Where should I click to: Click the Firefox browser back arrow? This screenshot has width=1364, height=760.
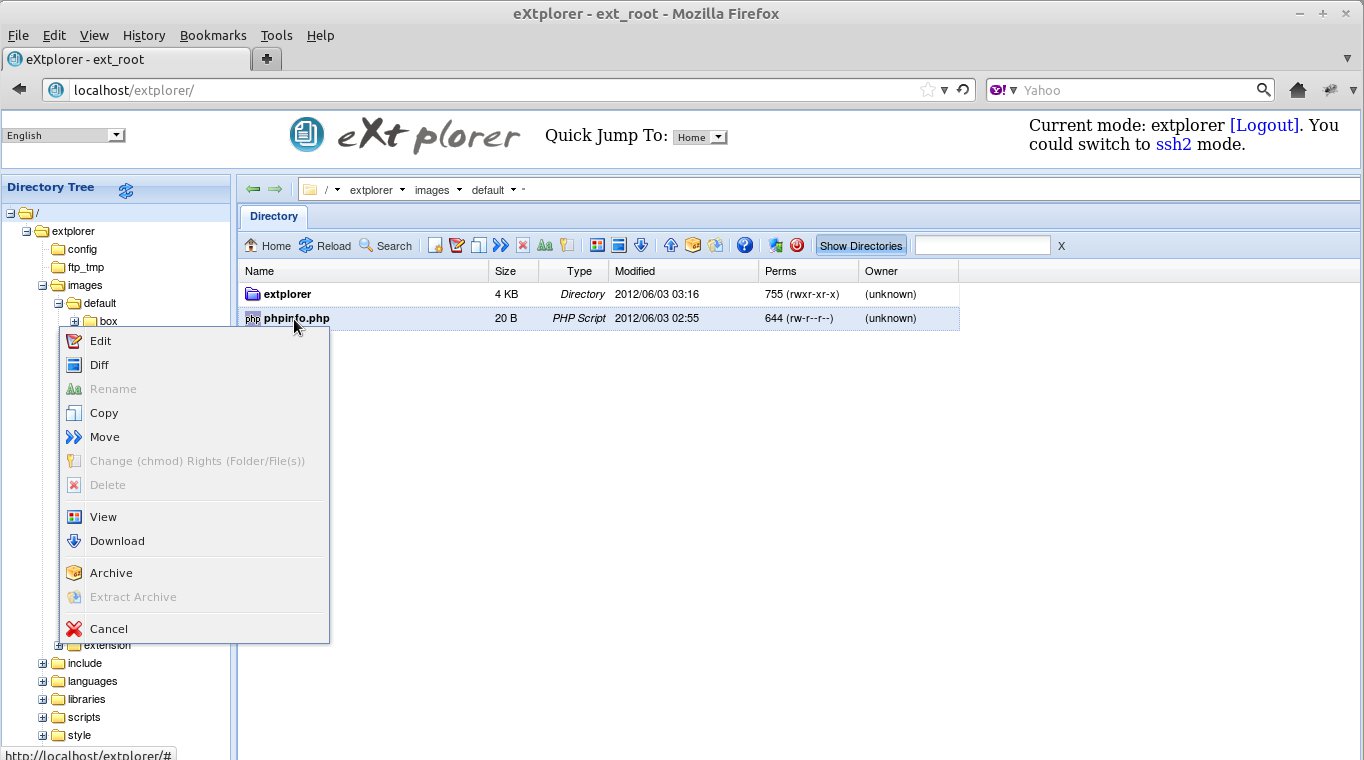[19, 89]
